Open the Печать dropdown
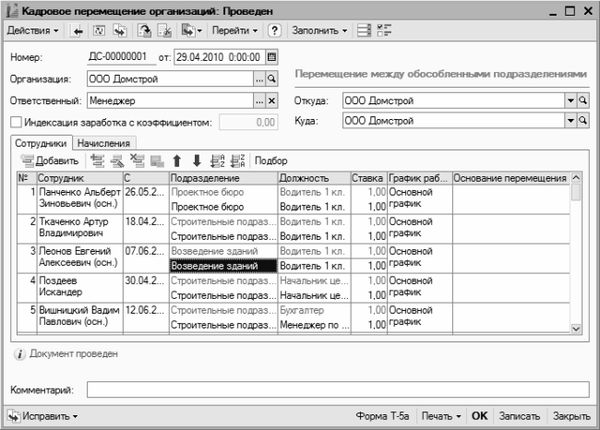600x430 pixels. (x=441, y=416)
